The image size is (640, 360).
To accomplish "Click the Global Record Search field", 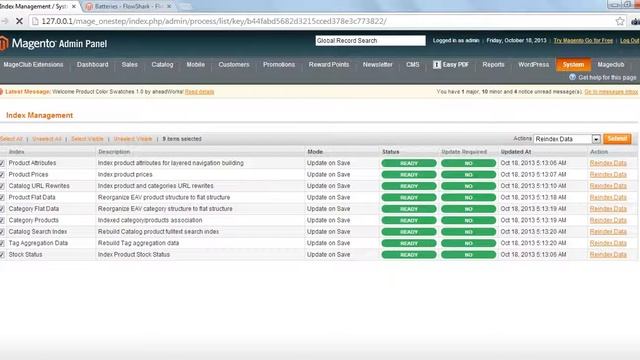I will 370,40.
